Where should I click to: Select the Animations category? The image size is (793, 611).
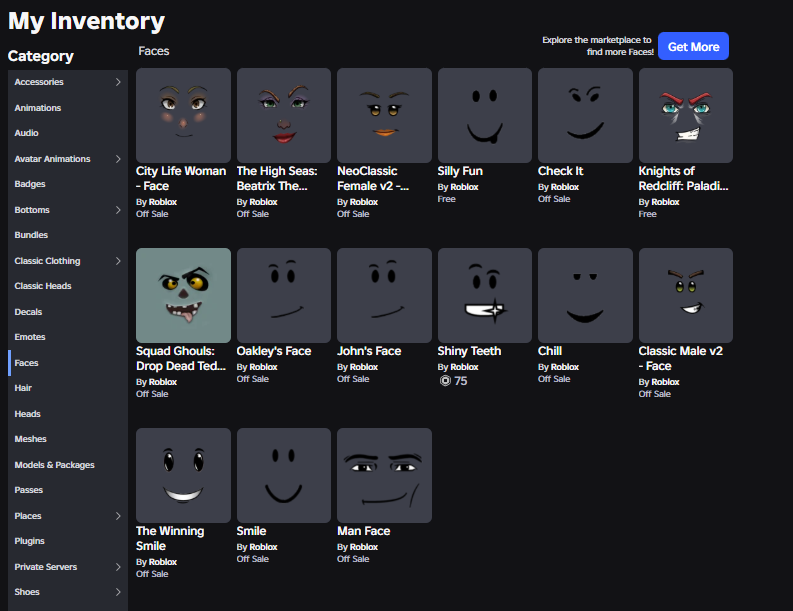coord(68,108)
